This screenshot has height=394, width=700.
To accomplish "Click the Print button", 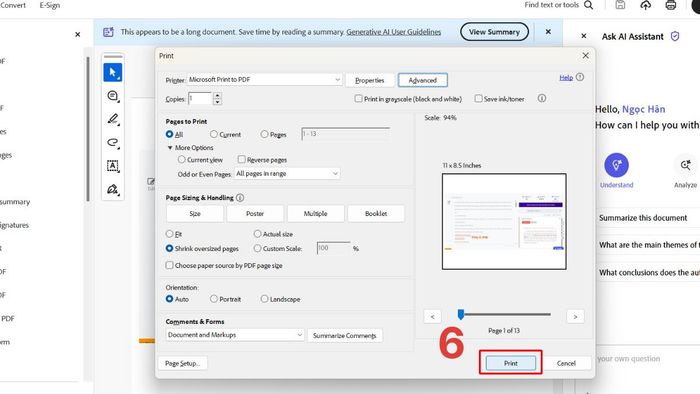I will [511, 363].
